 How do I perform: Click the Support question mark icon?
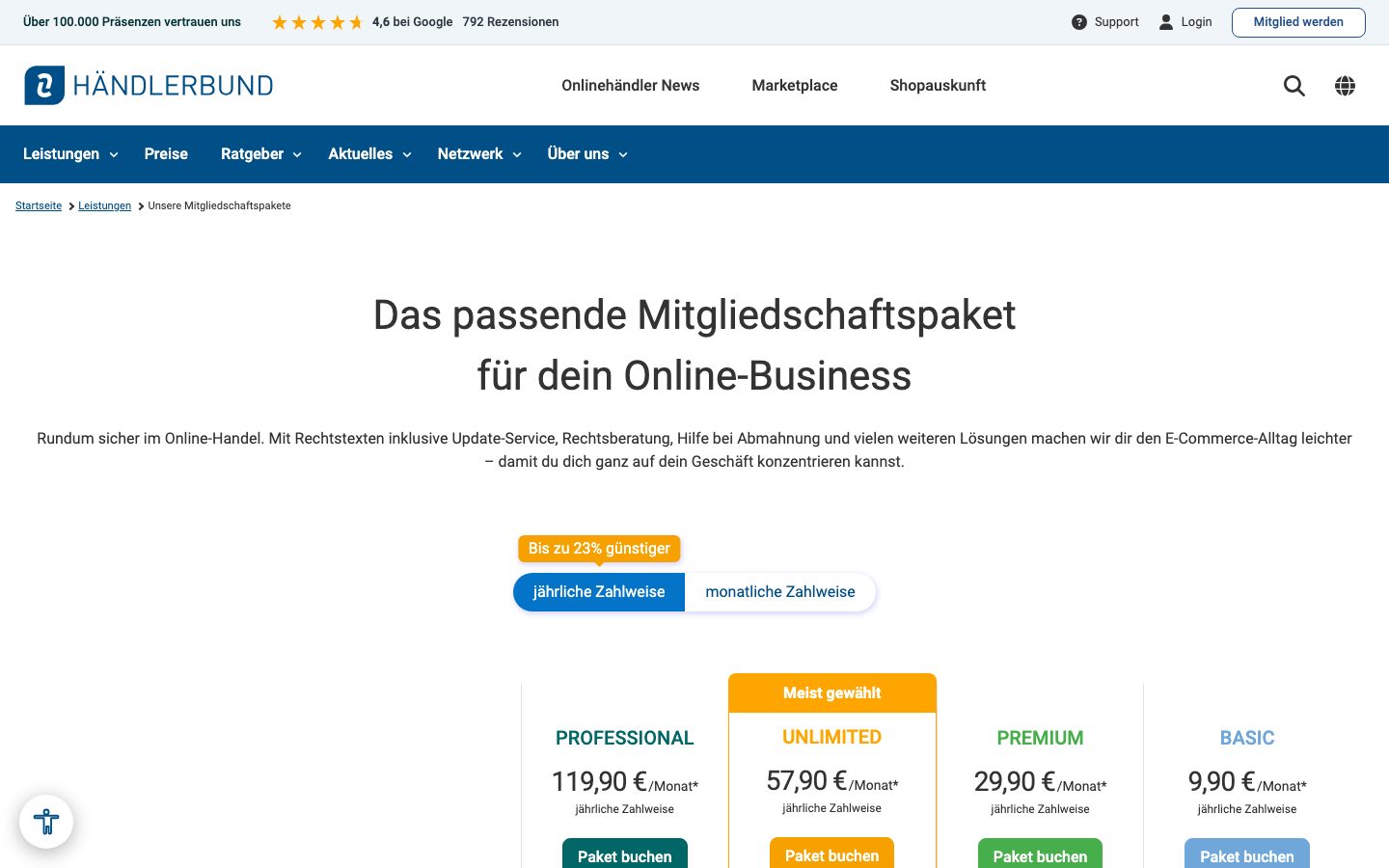click(1079, 22)
